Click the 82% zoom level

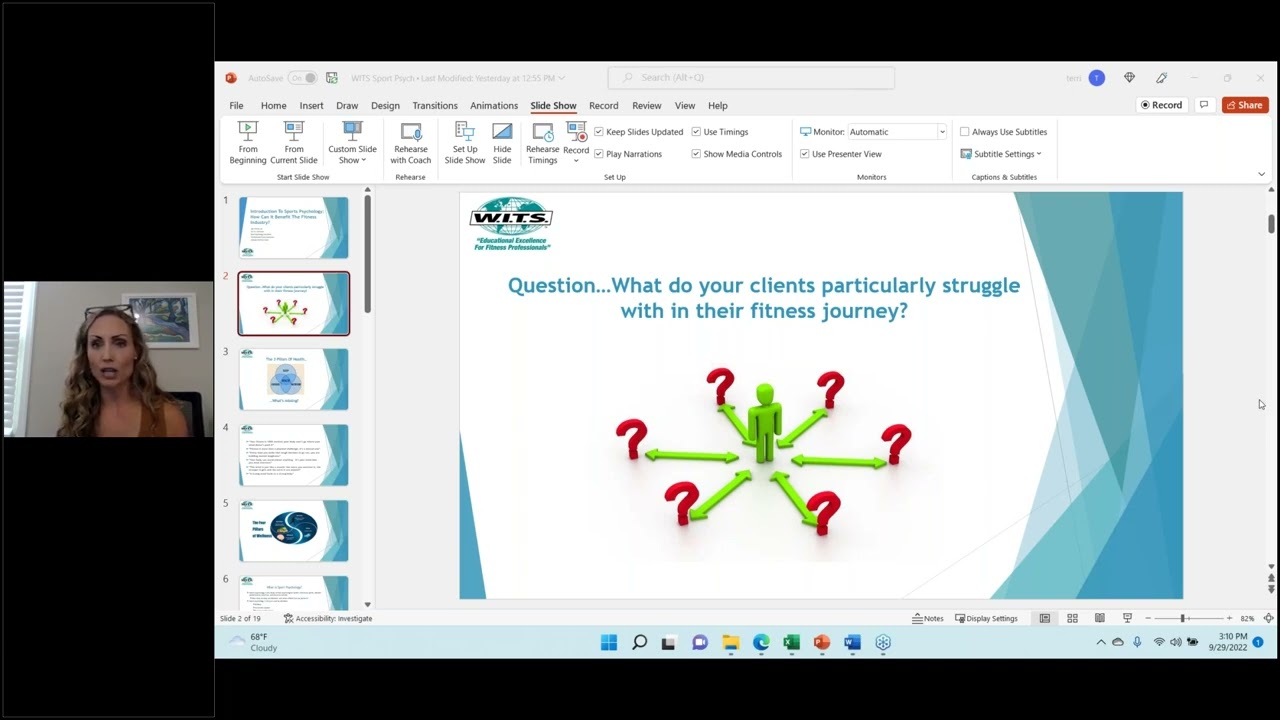tap(1247, 618)
